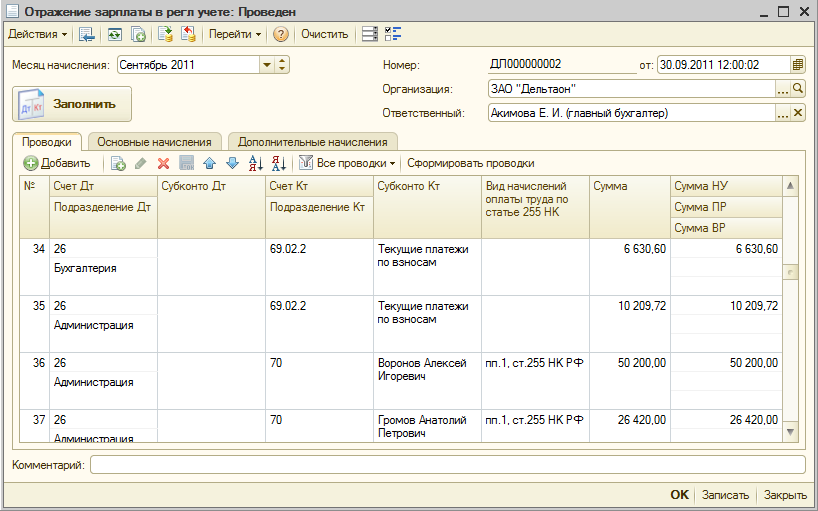818x511 pixels.
Task: Click the find-in-list toolbar icon
Action: [x=87, y=34]
